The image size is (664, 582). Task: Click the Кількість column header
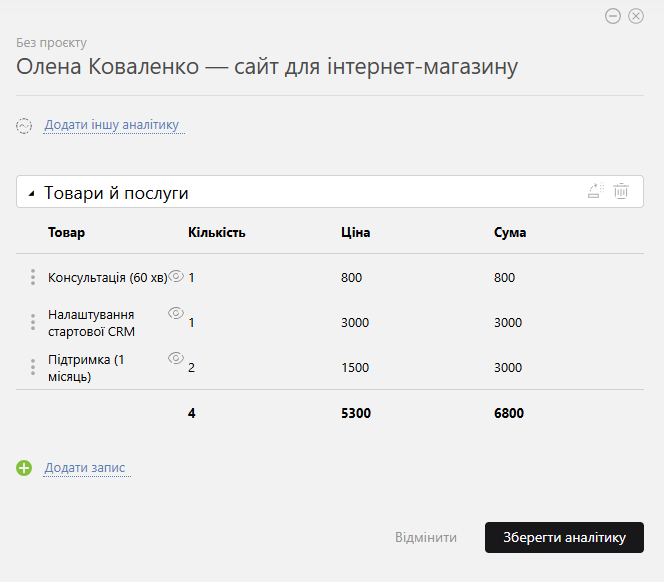click(217, 233)
